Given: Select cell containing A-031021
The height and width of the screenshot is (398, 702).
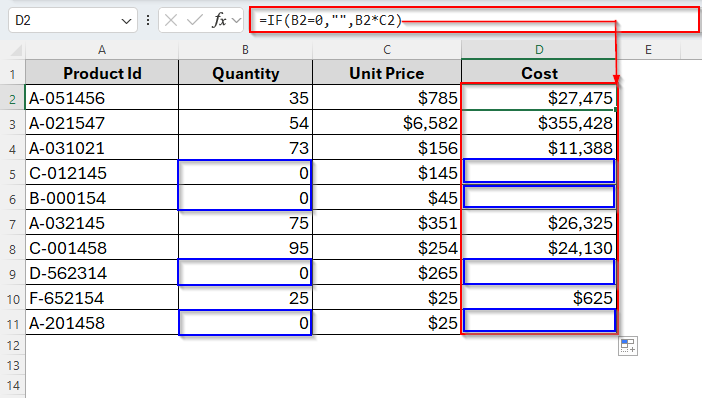Looking at the screenshot, I should pos(102,148).
